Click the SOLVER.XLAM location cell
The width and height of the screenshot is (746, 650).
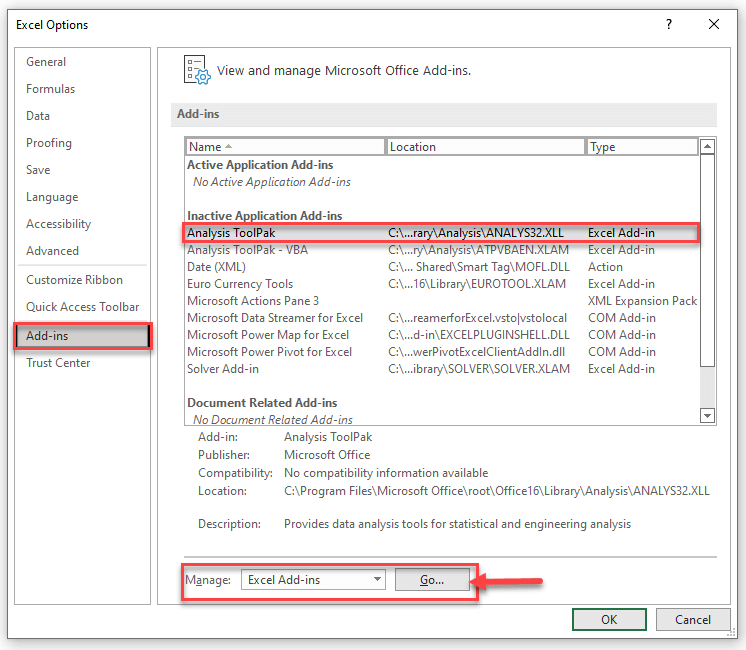[x=479, y=369]
